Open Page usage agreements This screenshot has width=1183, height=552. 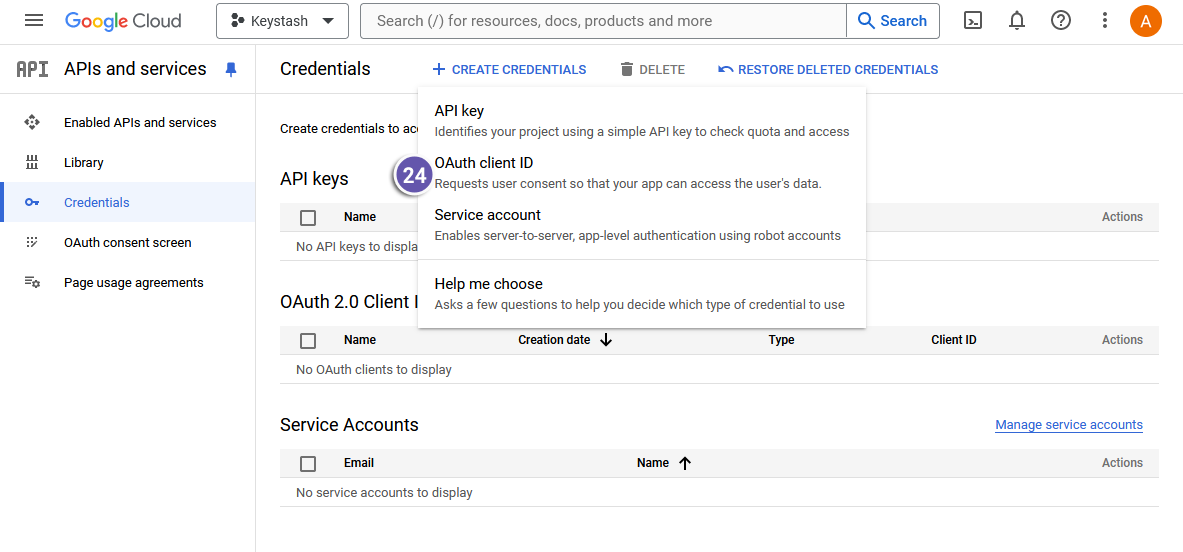(128, 283)
